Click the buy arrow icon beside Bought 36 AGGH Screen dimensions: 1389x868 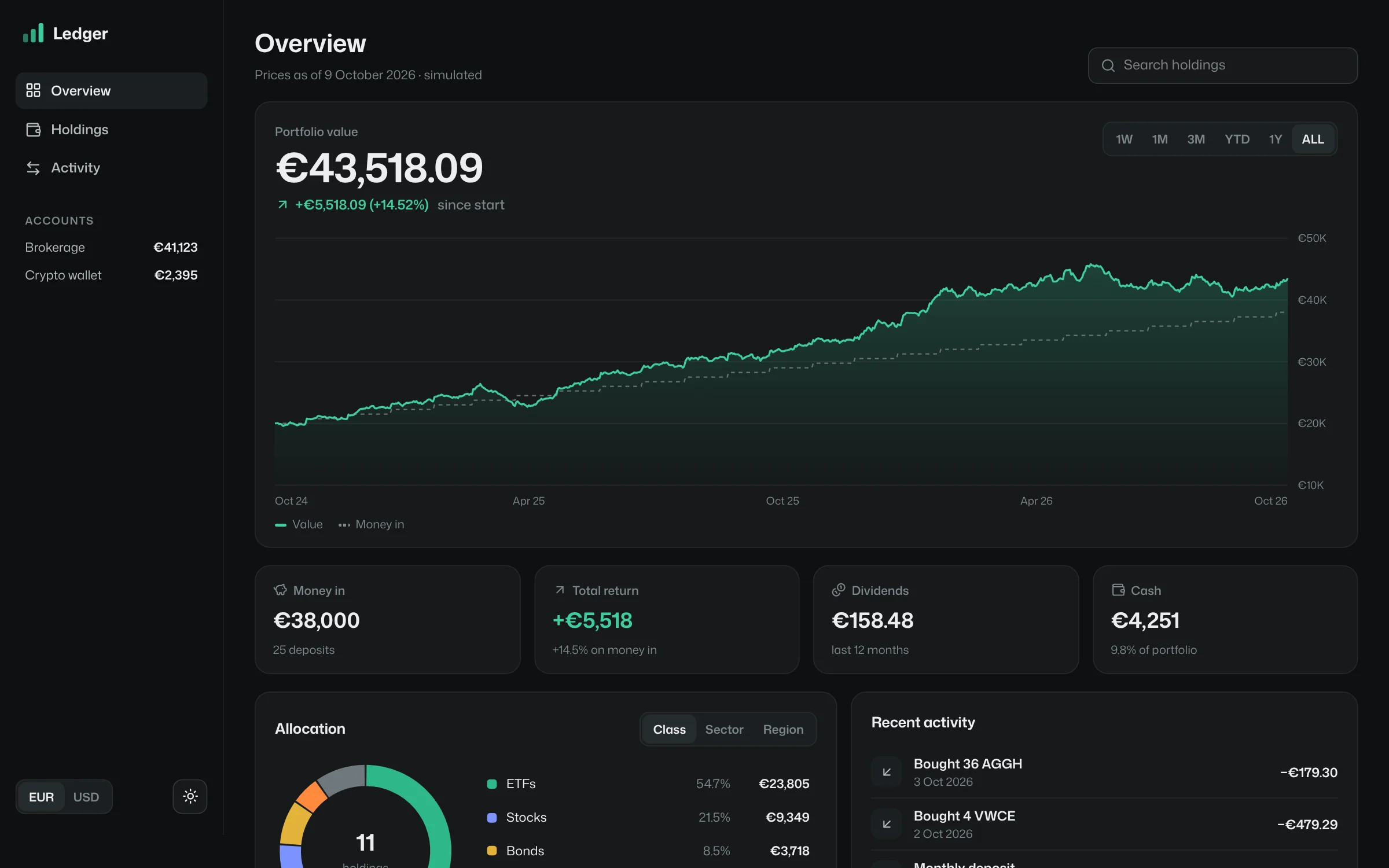tap(887, 772)
